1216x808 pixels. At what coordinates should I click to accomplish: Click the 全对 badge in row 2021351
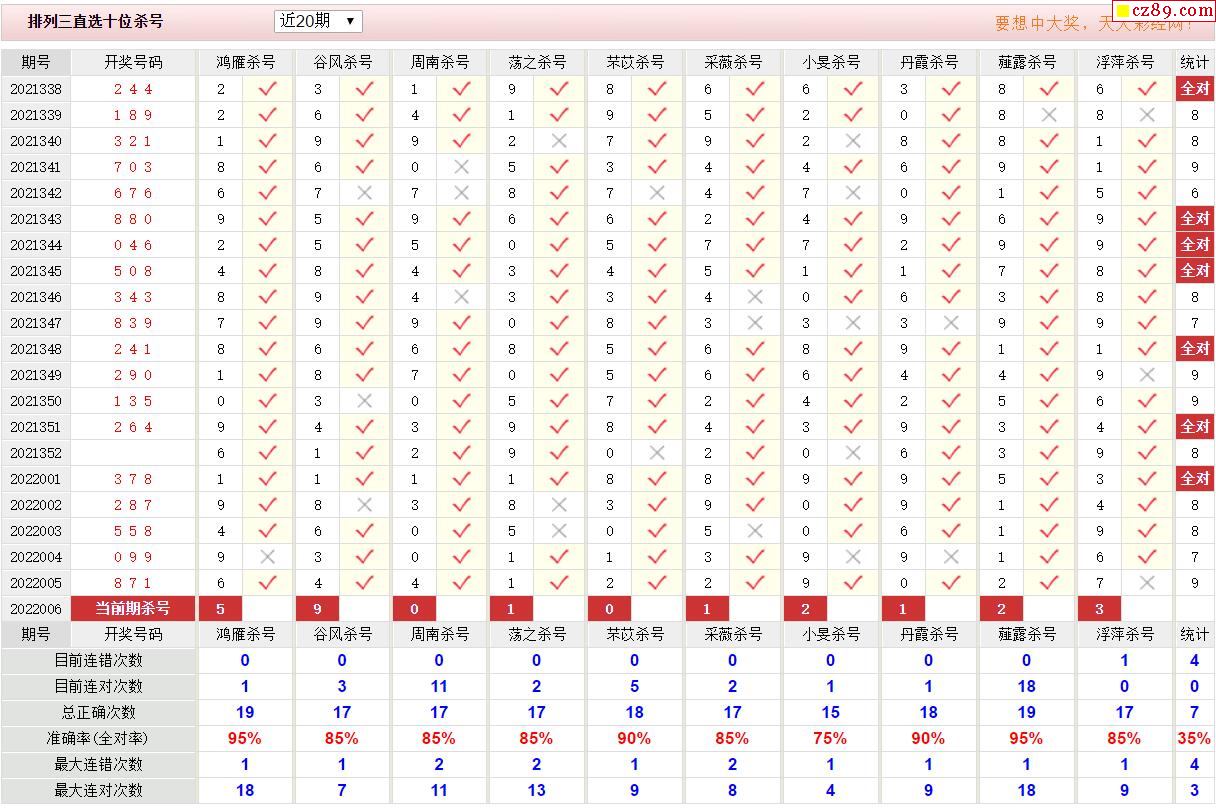point(1194,427)
